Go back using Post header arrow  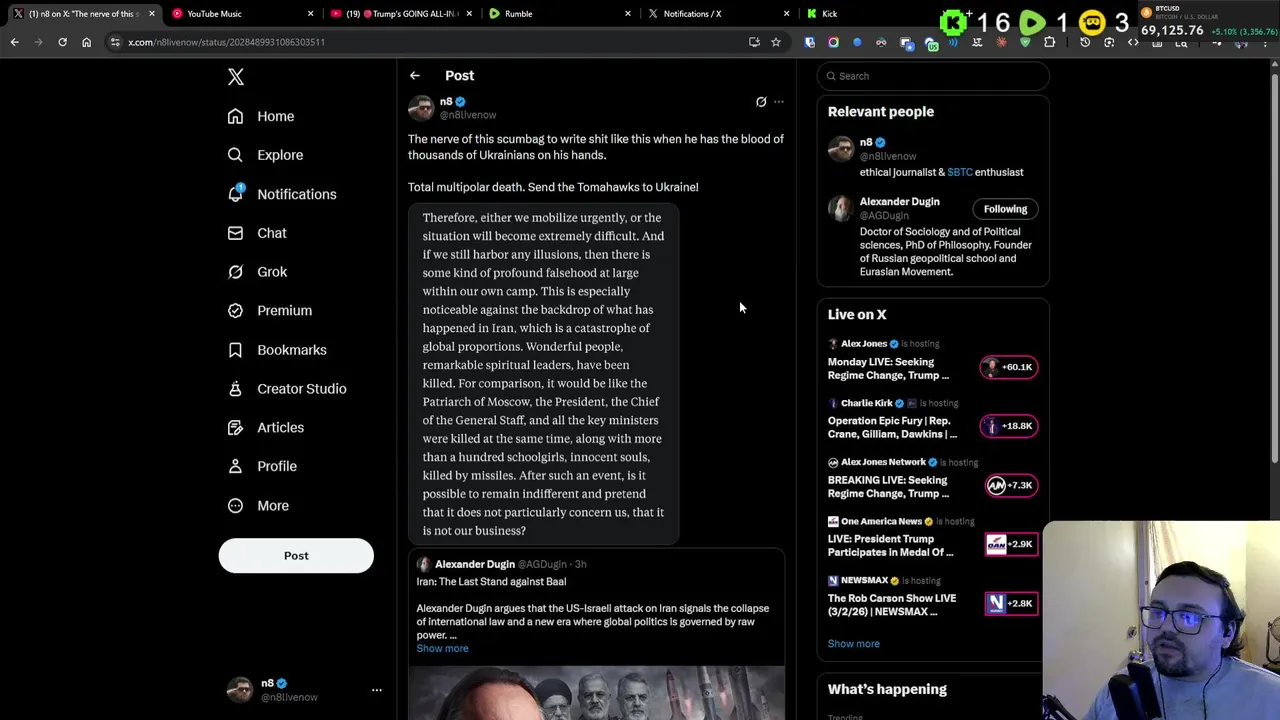pos(415,76)
